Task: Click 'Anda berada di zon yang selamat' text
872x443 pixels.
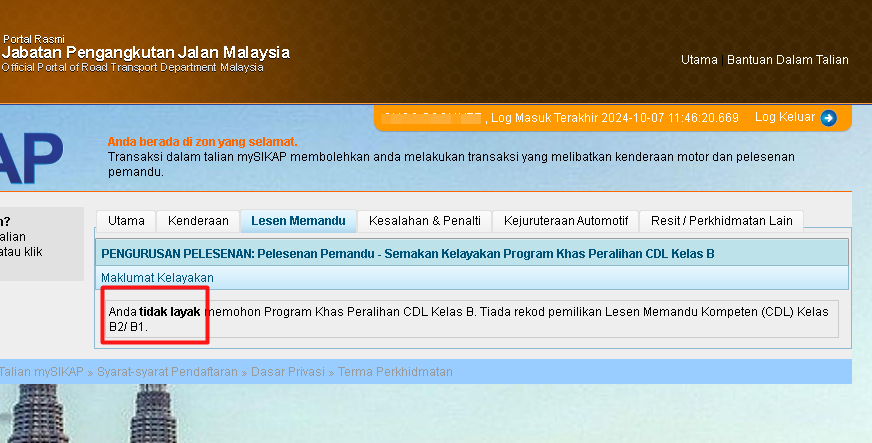Action: [x=202, y=142]
